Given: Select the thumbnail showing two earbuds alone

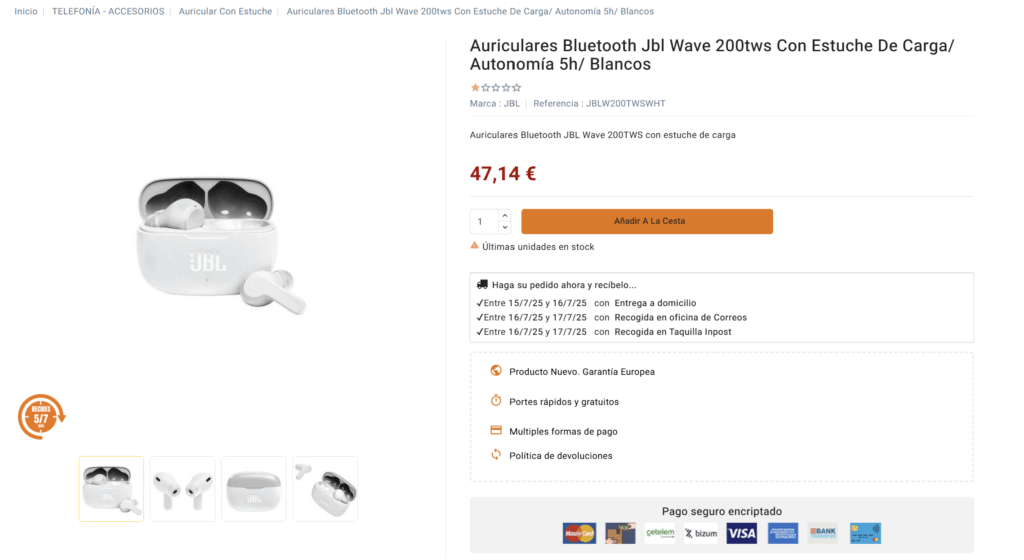Looking at the screenshot, I should pyautogui.click(x=182, y=489).
